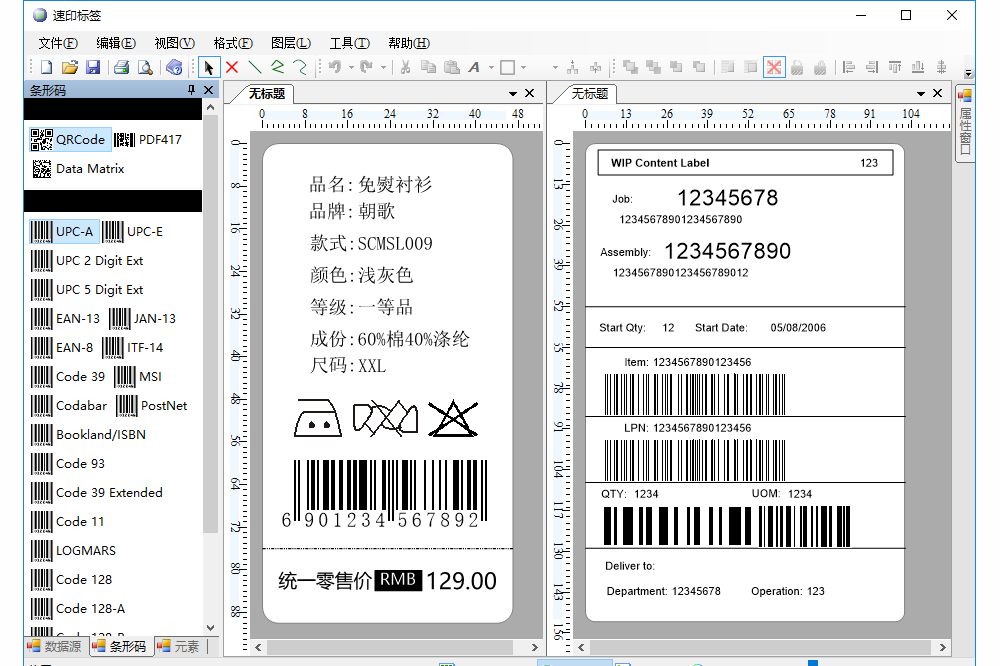The width and height of the screenshot is (1000, 666).
Task: Open the toolbar overflow options arrow
Action: coord(967,73)
